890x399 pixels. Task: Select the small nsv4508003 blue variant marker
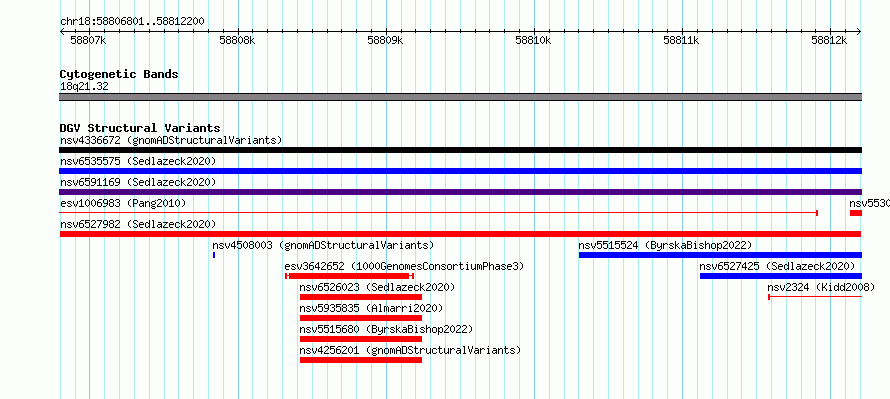214,255
